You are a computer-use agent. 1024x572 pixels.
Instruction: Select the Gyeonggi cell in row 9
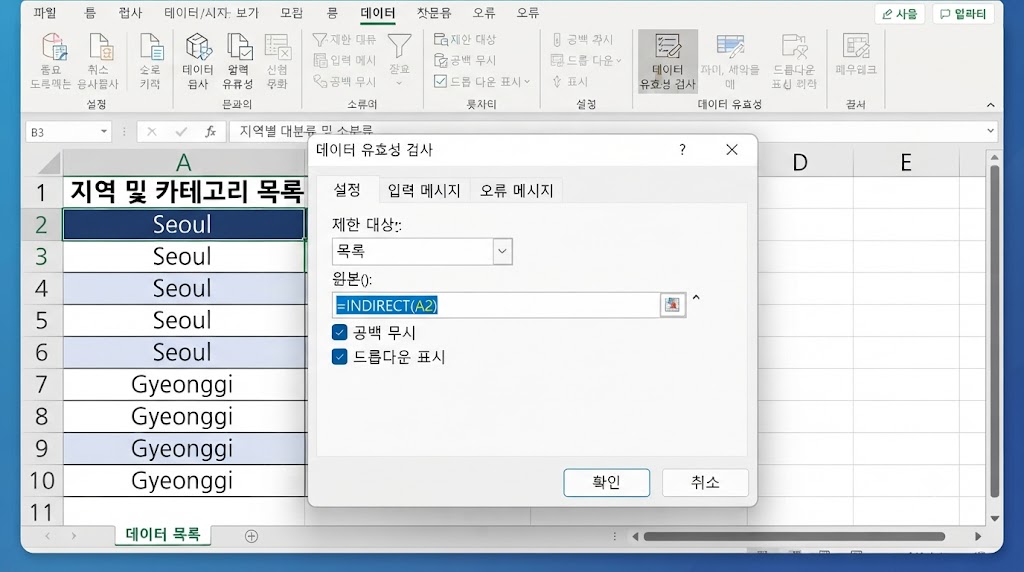[184, 449]
